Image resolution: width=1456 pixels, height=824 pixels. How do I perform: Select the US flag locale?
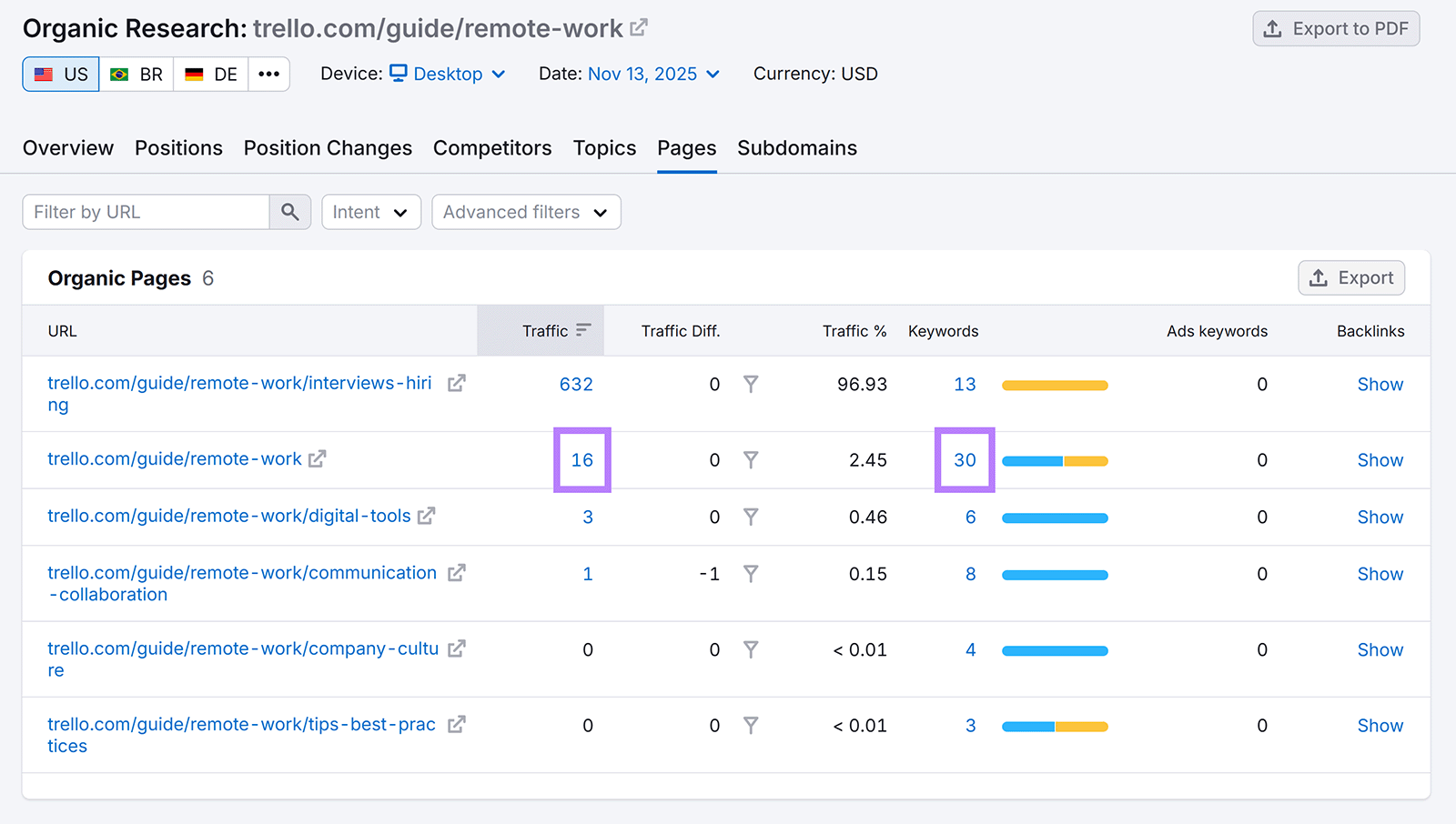pos(60,74)
